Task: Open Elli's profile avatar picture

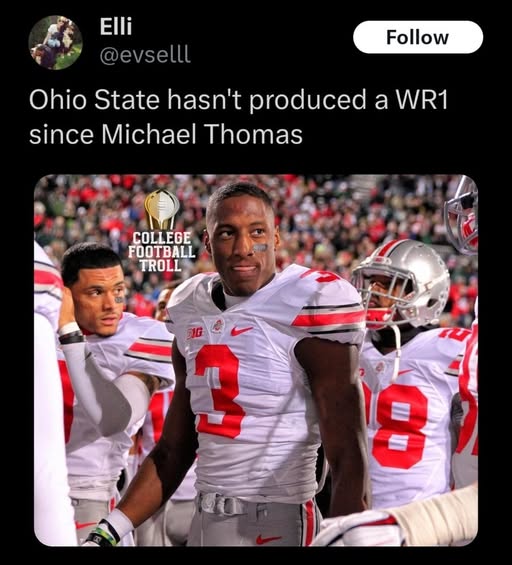Action: tap(55, 42)
